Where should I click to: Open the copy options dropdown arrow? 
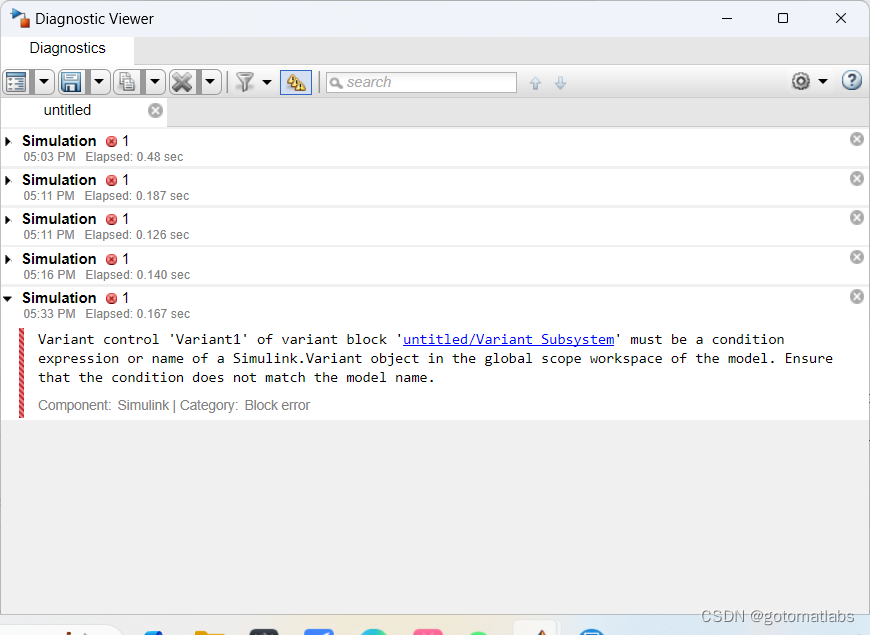tap(155, 83)
